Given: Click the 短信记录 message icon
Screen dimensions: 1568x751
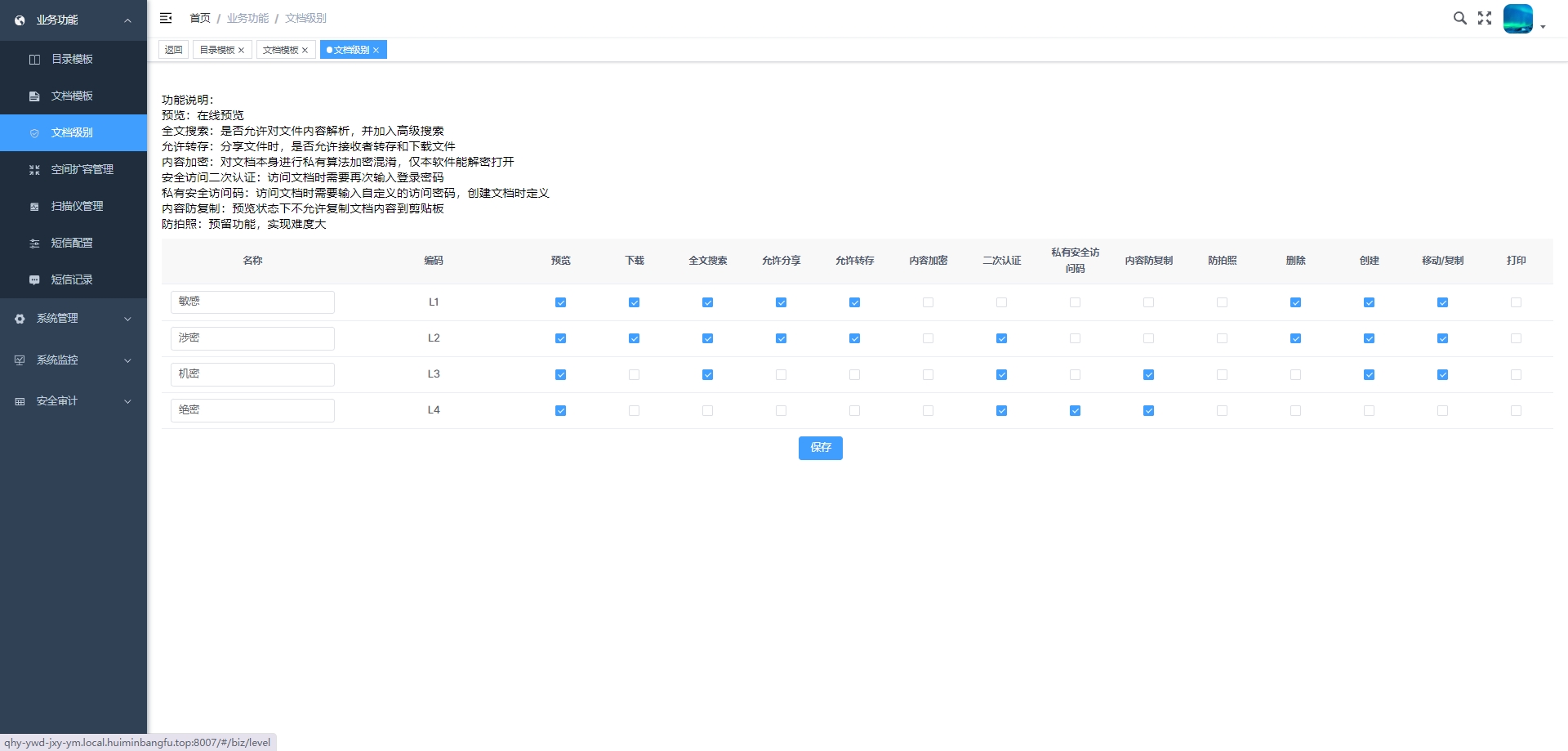Looking at the screenshot, I should tap(34, 280).
